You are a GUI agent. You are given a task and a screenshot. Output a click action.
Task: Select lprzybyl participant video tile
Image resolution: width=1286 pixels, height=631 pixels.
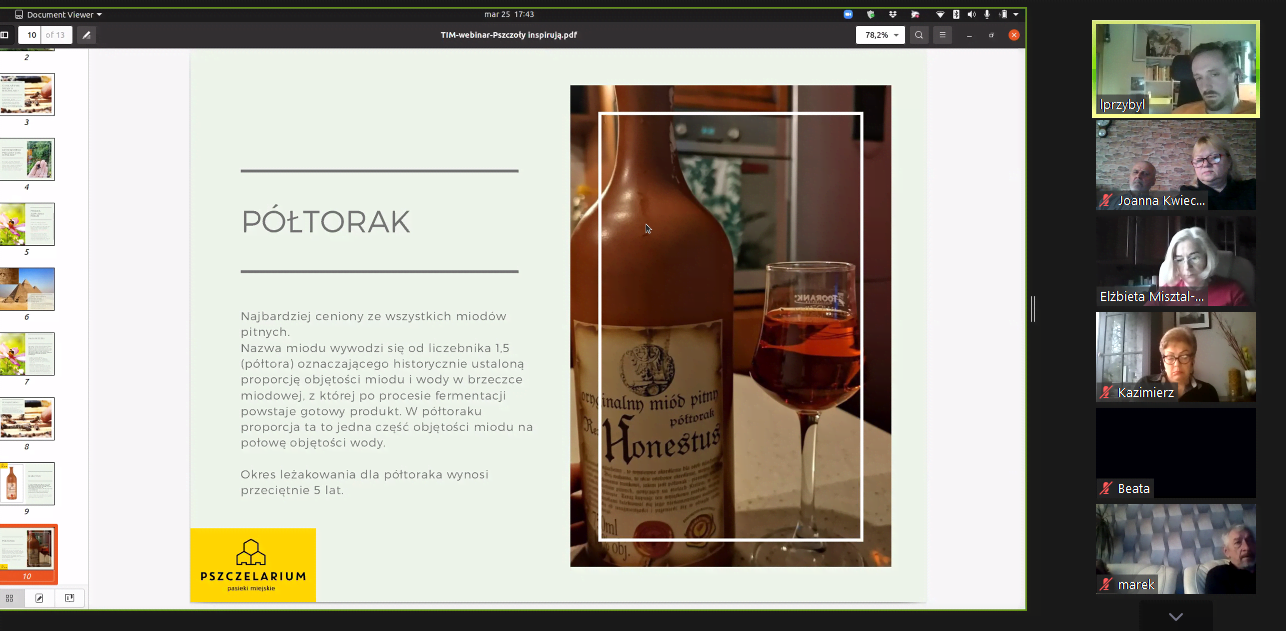[1176, 69]
